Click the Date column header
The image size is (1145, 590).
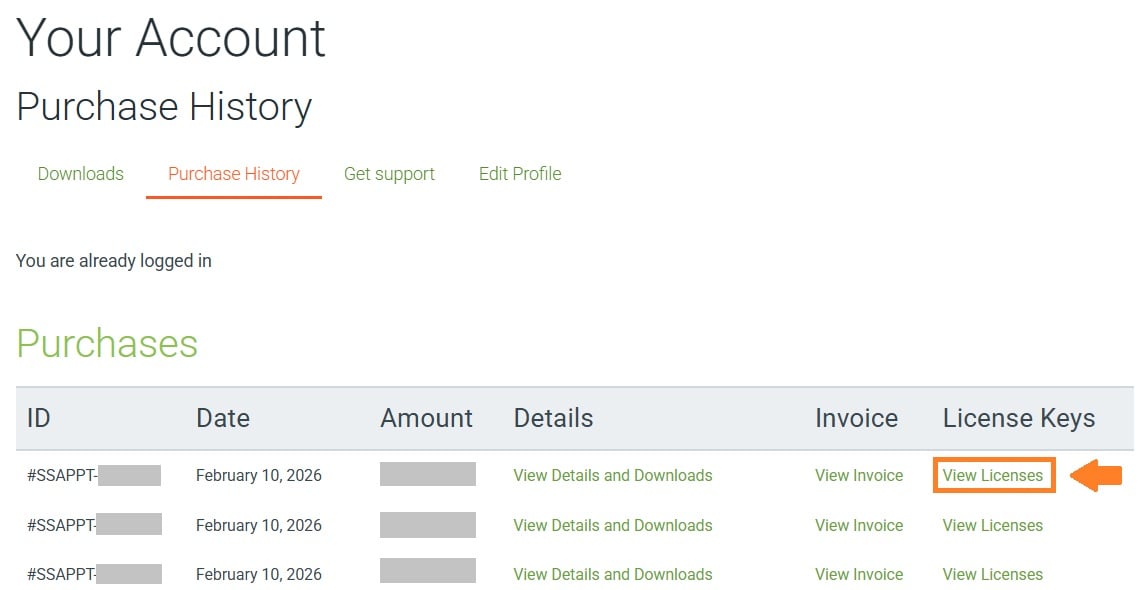tap(223, 418)
